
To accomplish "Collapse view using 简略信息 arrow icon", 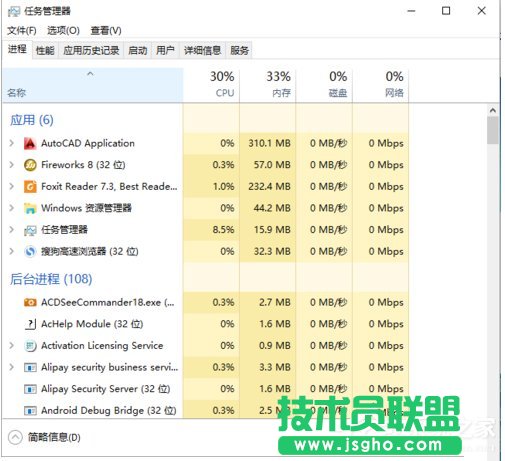I will 15,437.
